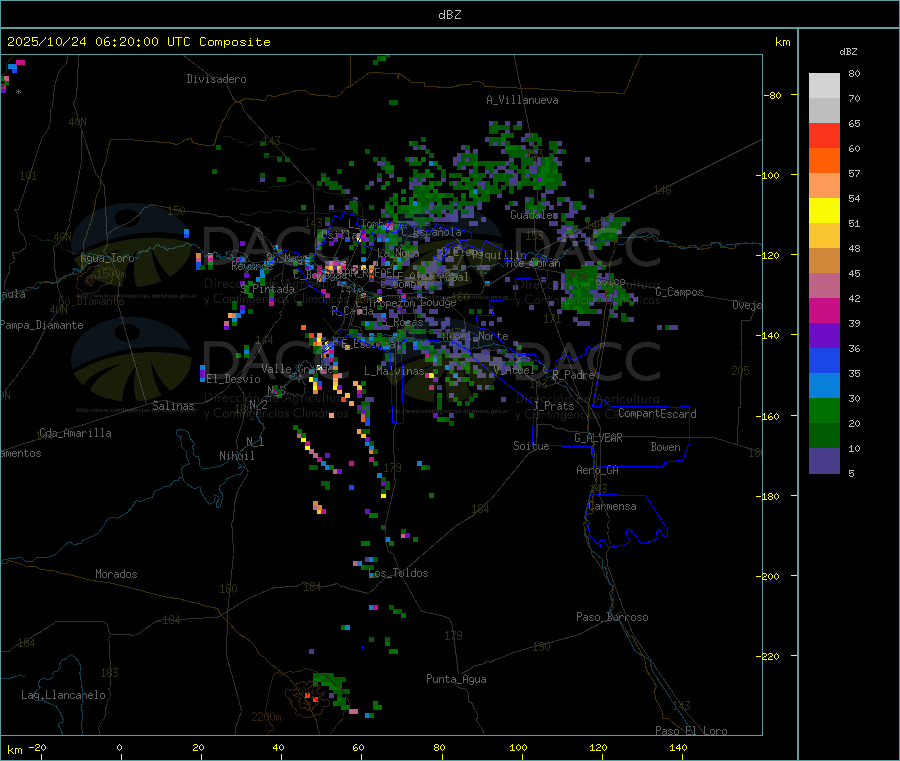The height and width of the screenshot is (761, 900).
Task: Click the timestamp '2025/10/24 06:20:00 UTC Composite'
Action: [138, 42]
